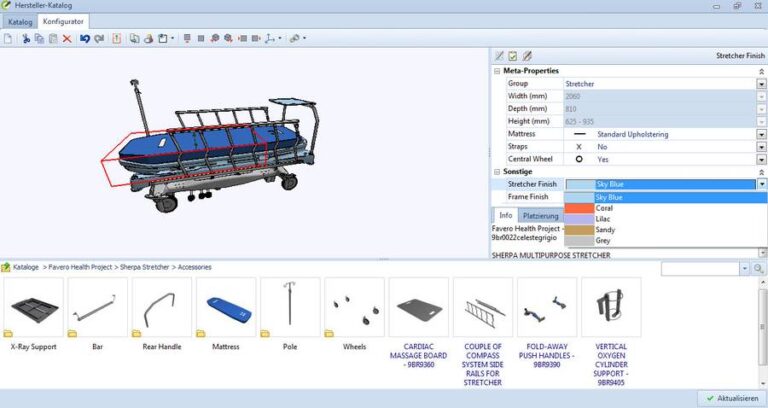Image resolution: width=768 pixels, height=408 pixels.
Task: Click the Cut scissors icon
Action: coord(27,38)
